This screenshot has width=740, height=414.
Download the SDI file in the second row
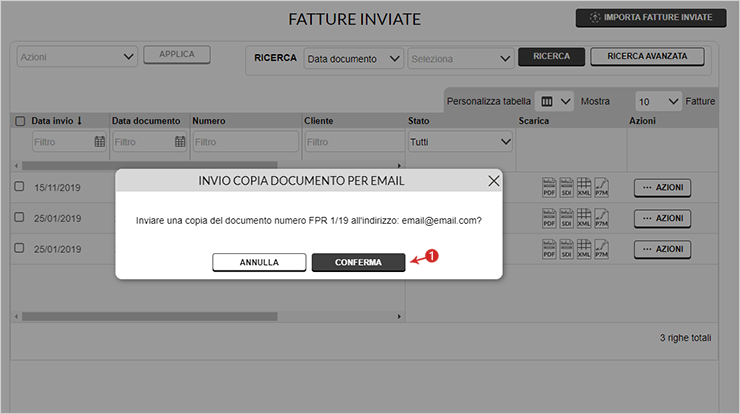point(566,218)
